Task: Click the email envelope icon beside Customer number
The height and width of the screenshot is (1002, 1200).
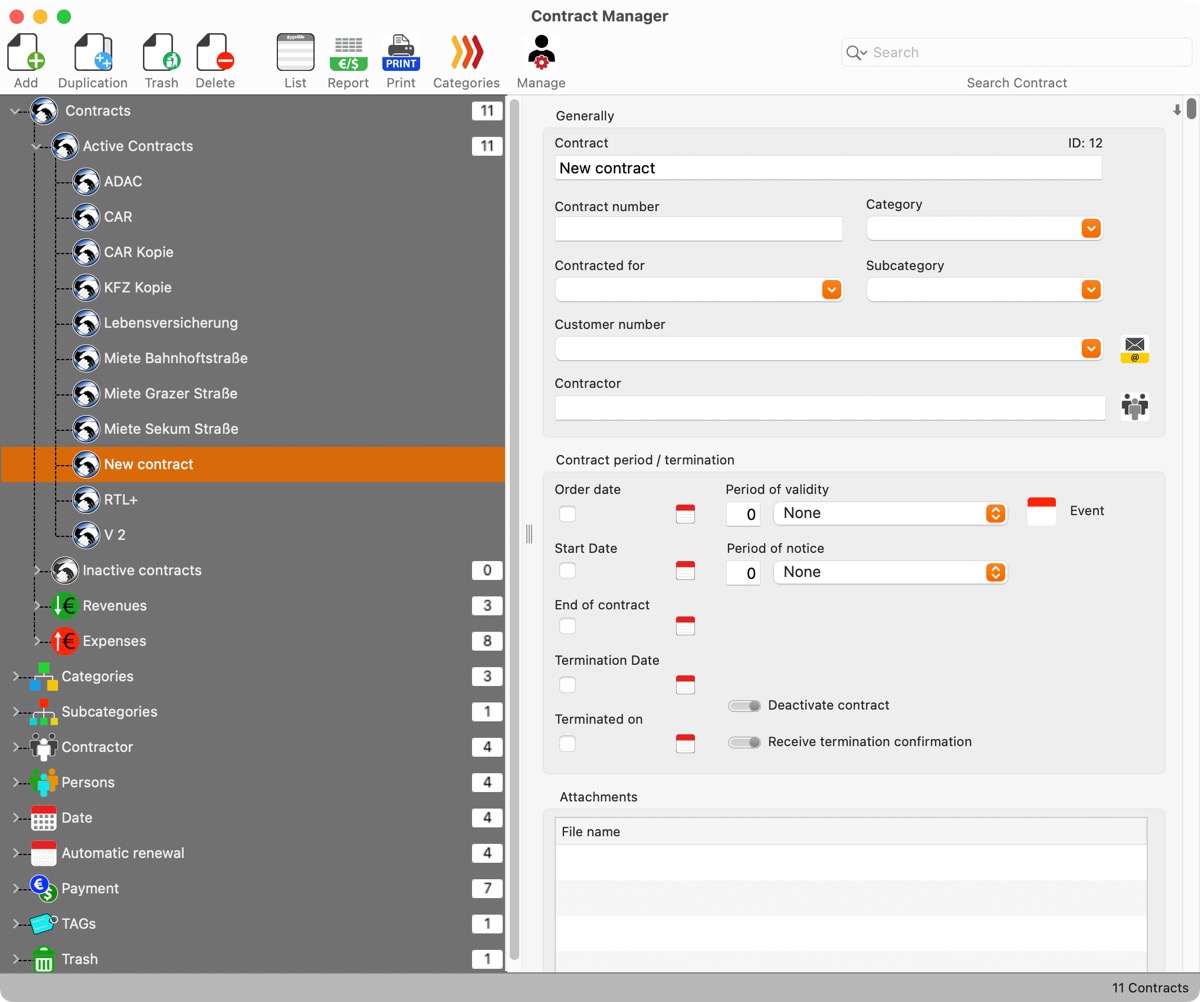Action: 1134,349
